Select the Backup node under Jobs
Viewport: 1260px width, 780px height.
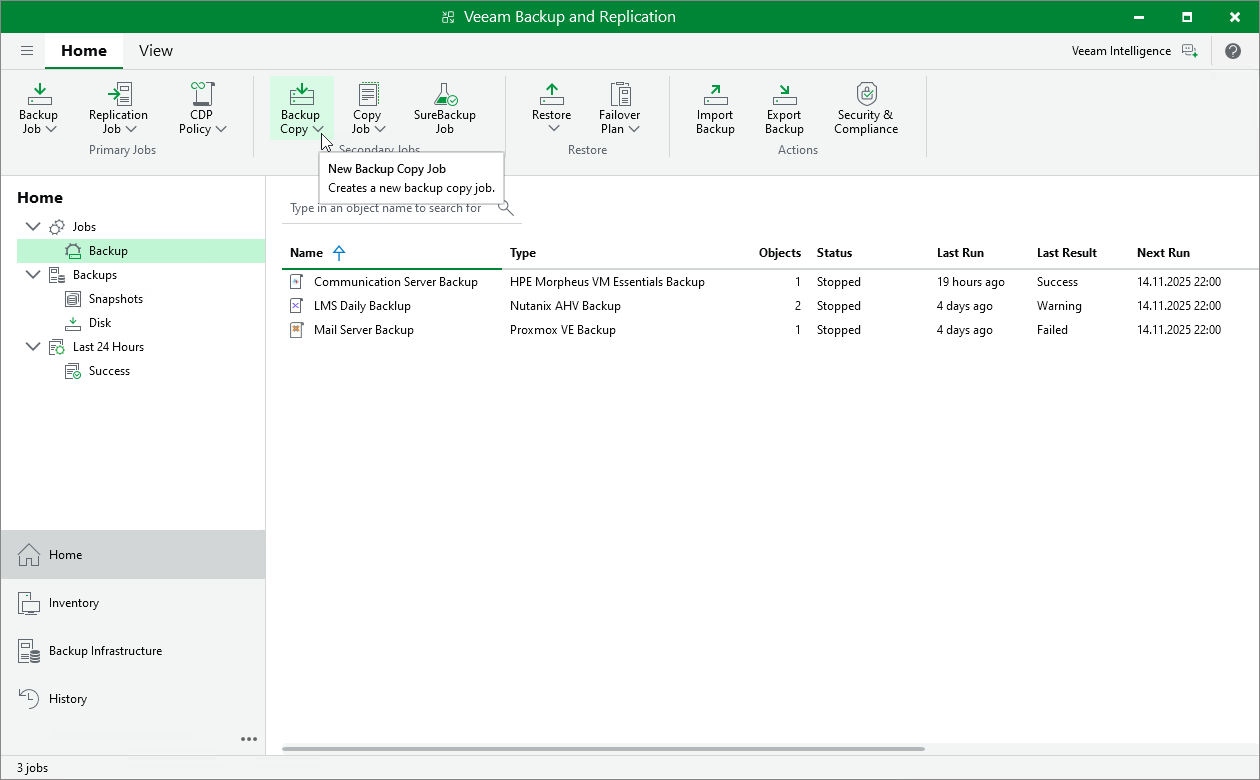[141, 251]
